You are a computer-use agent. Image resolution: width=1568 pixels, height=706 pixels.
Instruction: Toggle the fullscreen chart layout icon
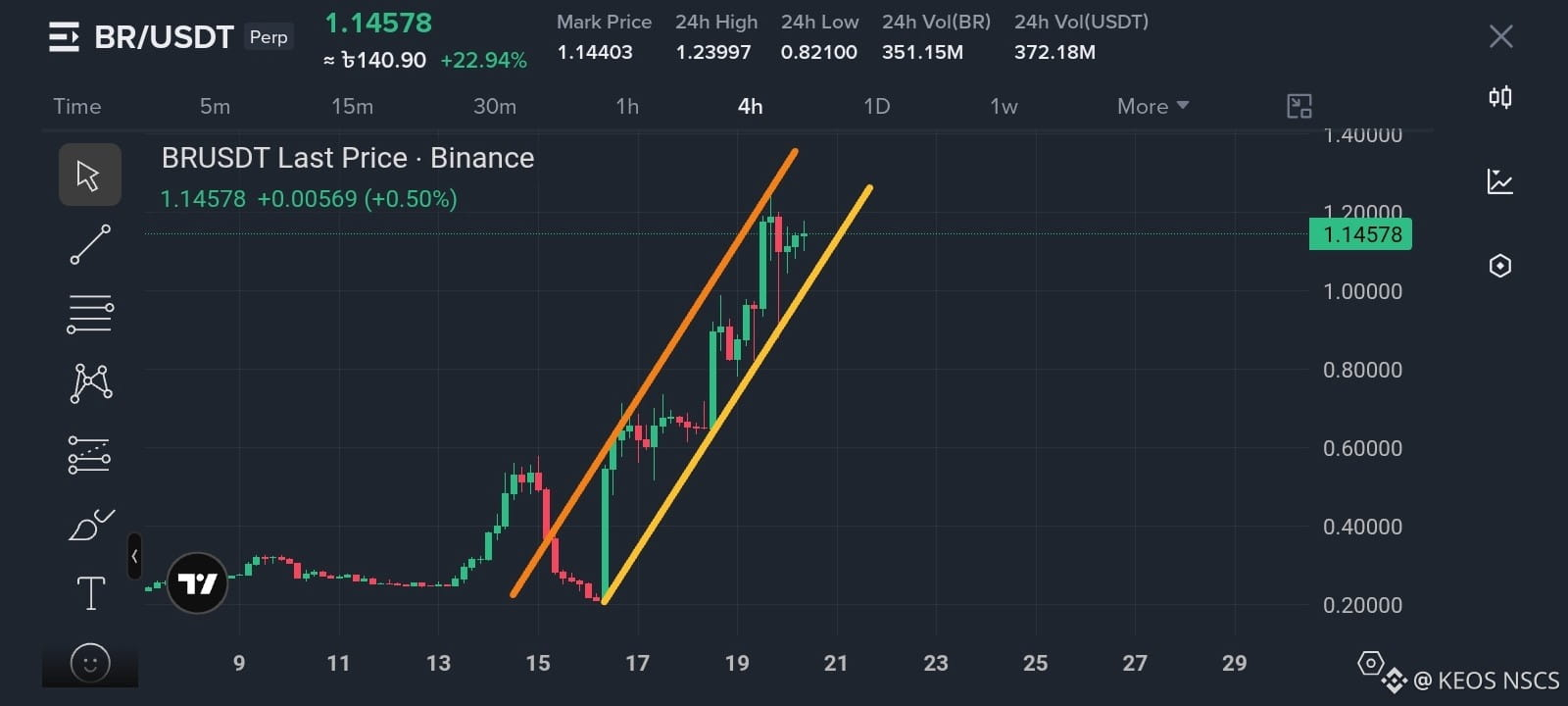click(1298, 106)
